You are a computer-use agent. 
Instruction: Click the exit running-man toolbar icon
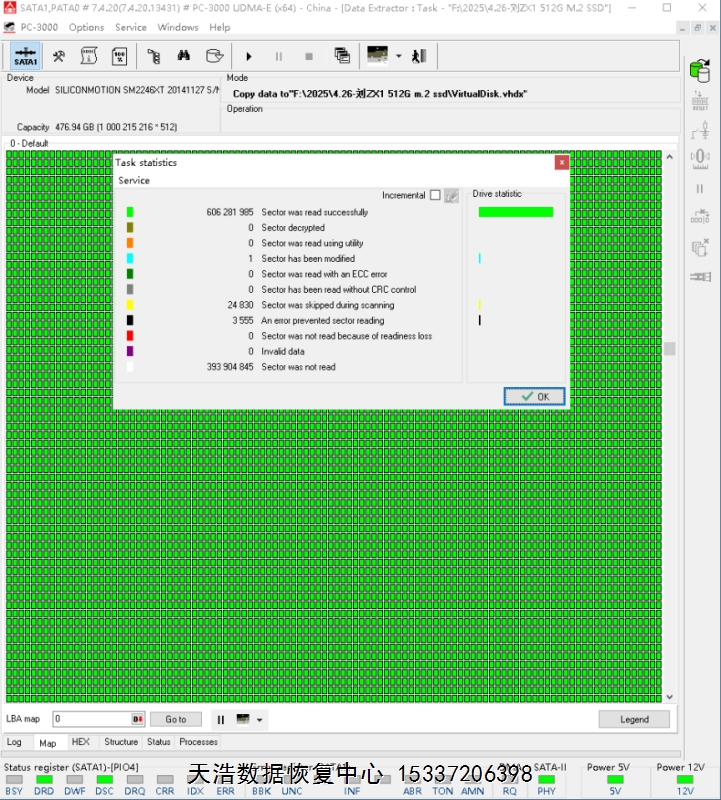(419, 56)
